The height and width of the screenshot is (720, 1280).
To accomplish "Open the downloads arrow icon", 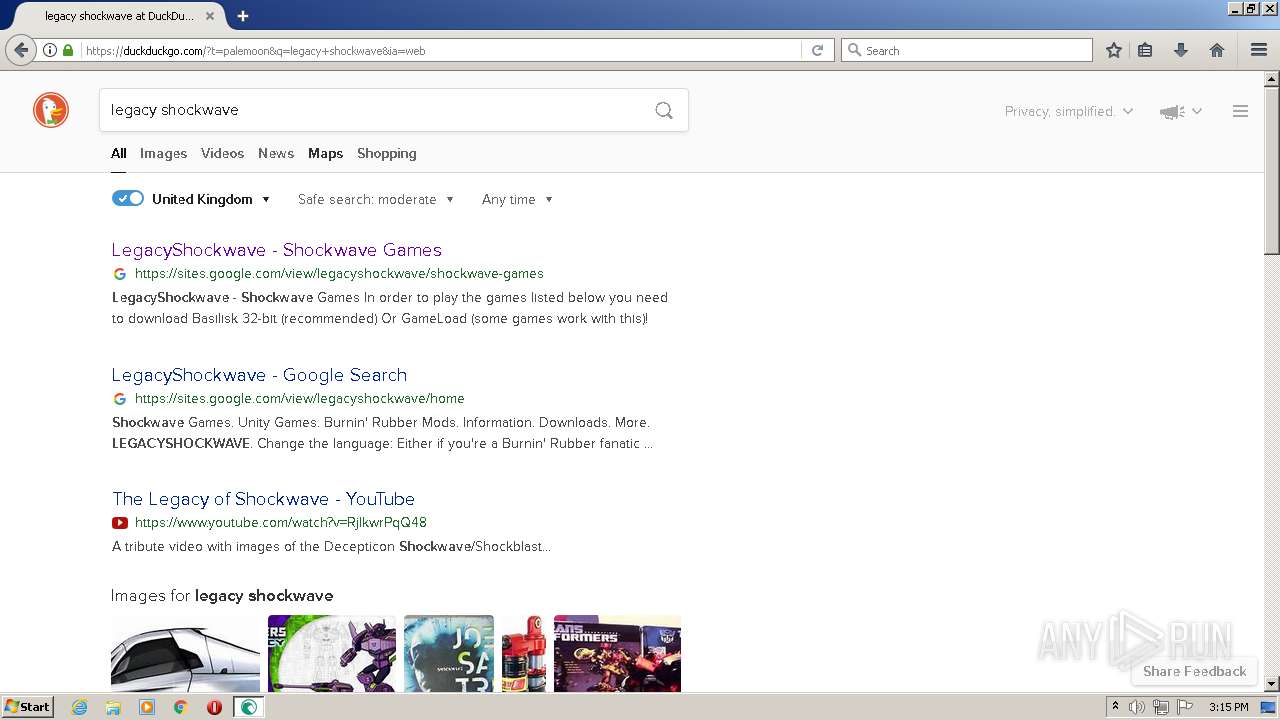I will (1181, 50).
